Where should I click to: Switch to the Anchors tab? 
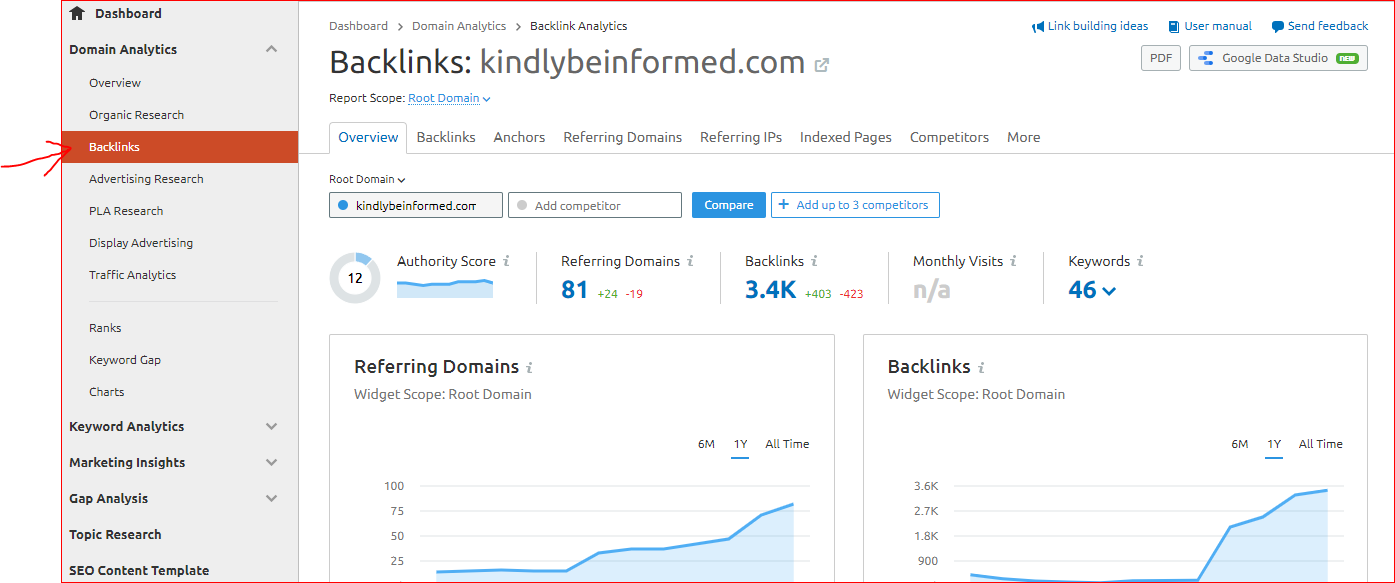[519, 137]
